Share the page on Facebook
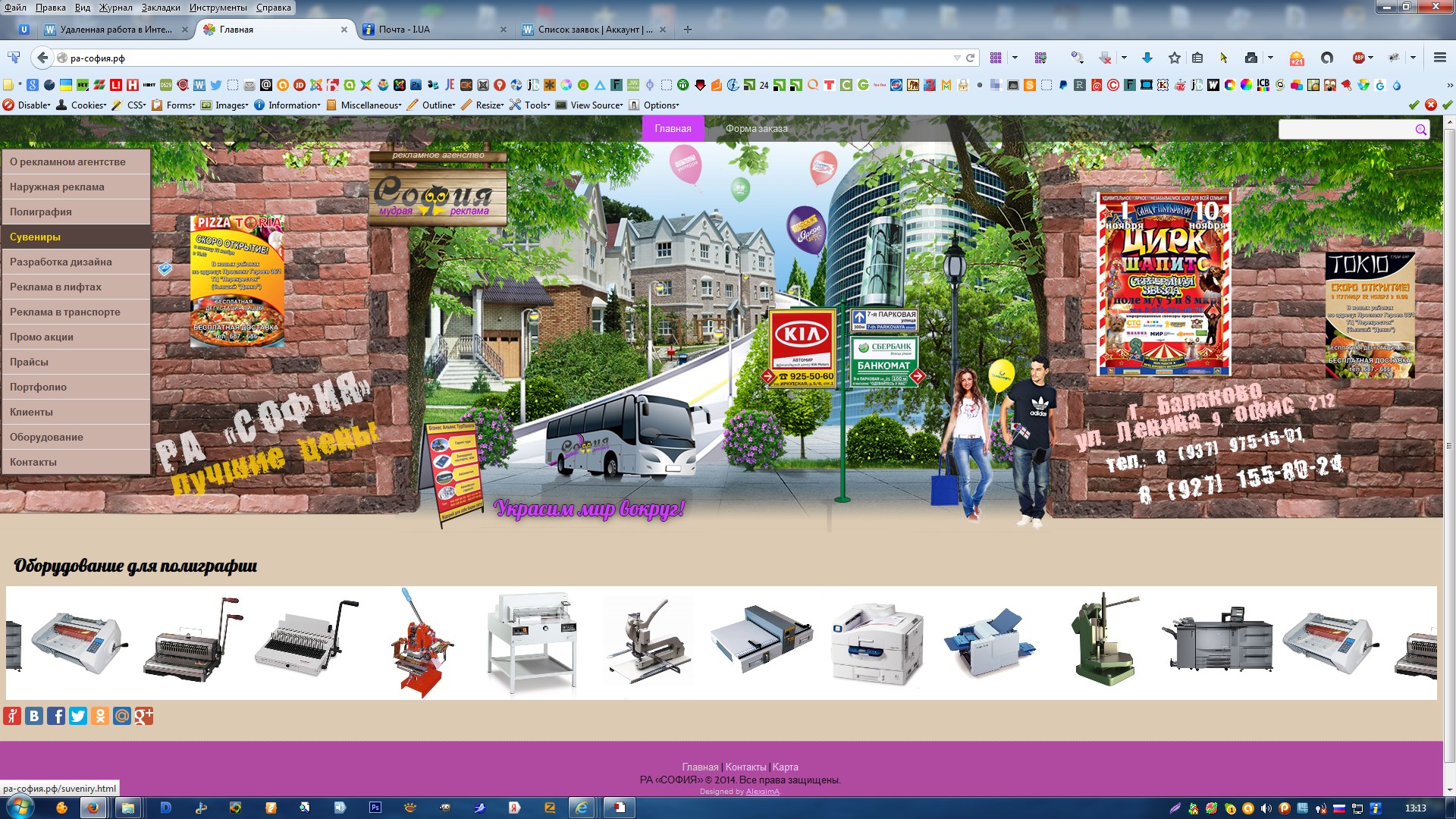This screenshot has height=819, width=1456. 56,716
